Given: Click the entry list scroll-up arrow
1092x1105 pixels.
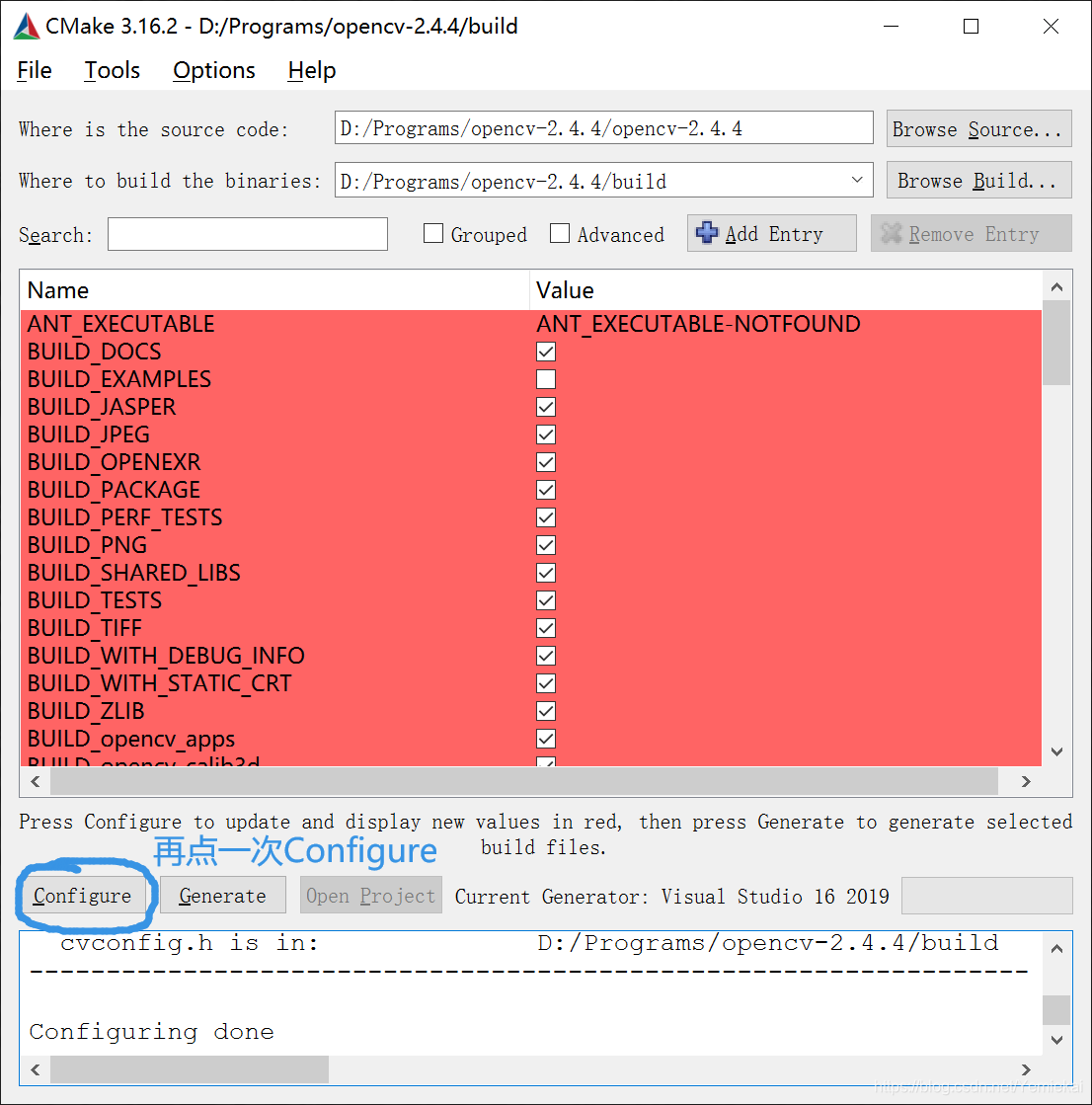Looking at the screenshot, I should pyautogui.click(x=1056, y=286).
